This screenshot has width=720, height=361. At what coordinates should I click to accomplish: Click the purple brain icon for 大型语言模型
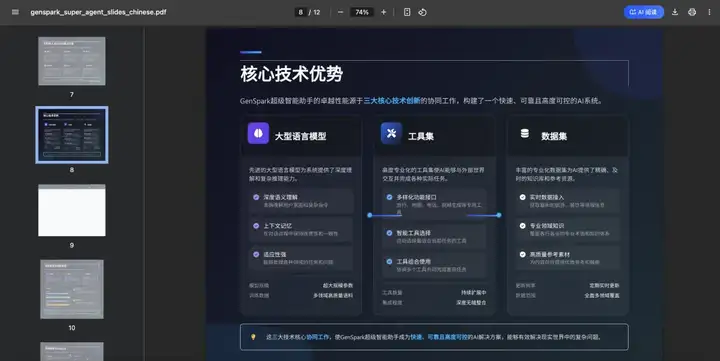click(x=259, y=133)
